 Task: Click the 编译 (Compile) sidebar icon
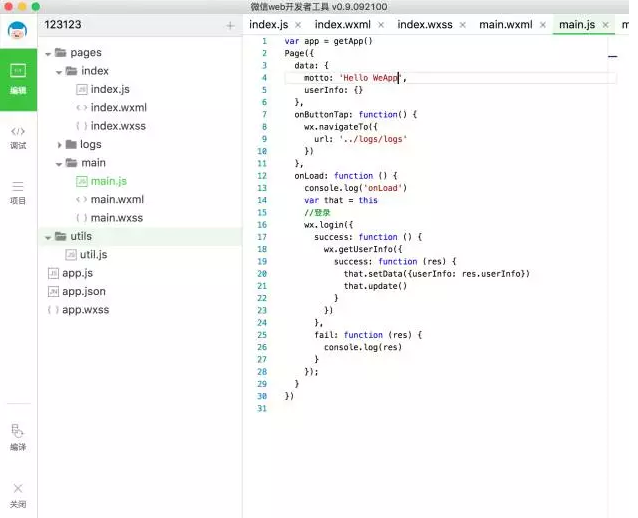(18, 437)
